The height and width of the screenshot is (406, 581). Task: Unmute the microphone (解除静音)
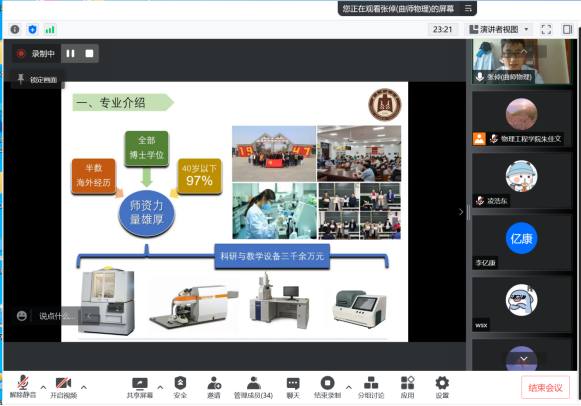tap(23, 387)
